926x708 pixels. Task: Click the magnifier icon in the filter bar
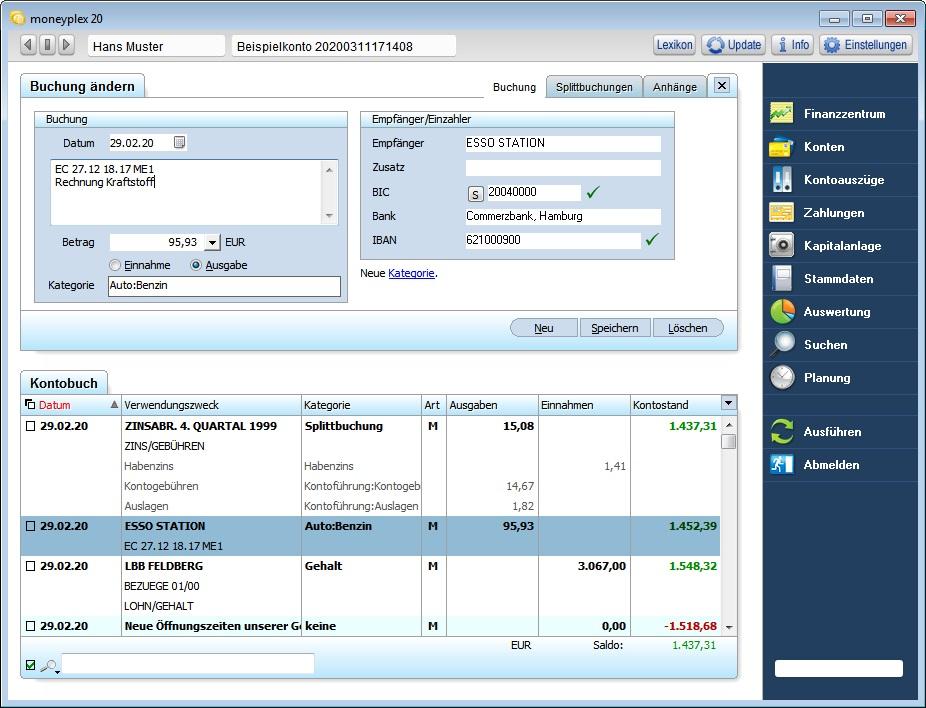pyautogui.click(x=50, y=664)
